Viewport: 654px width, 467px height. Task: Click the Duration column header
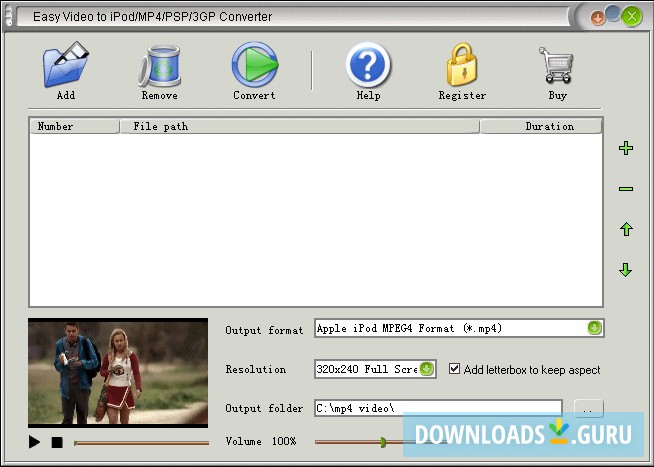click(x=541, y=126)
